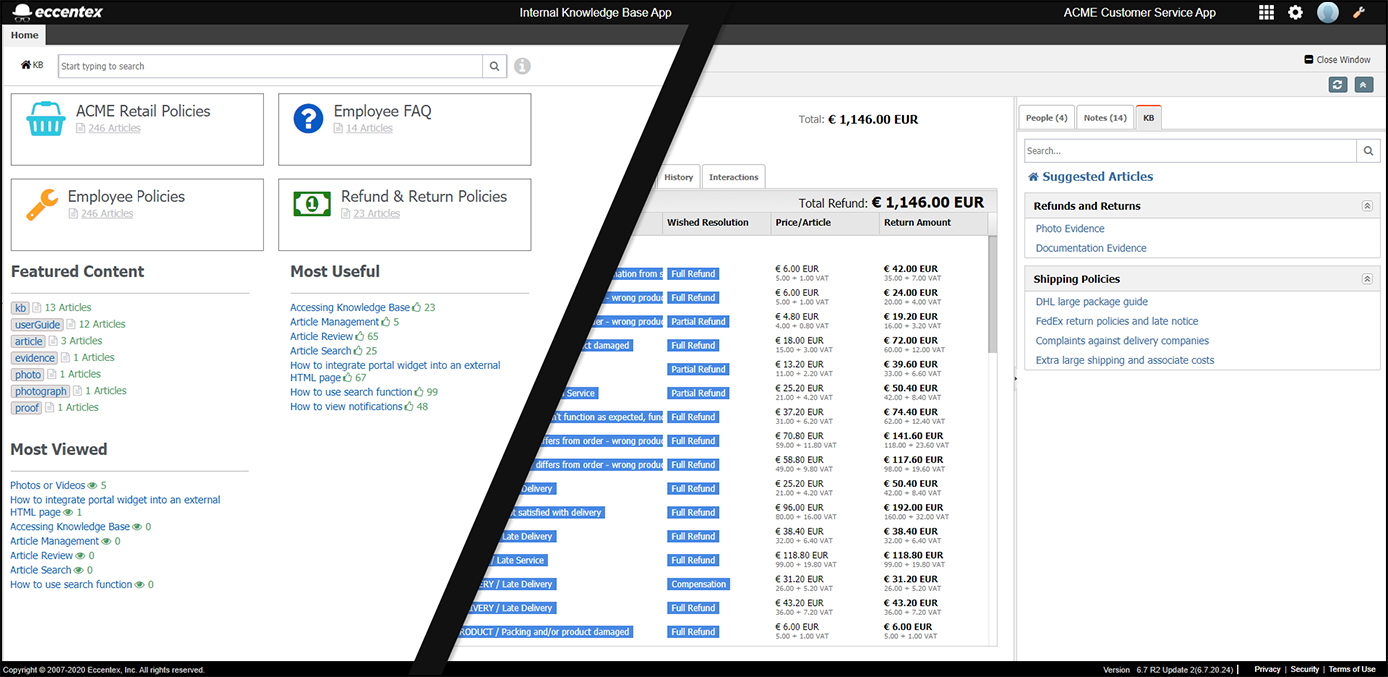The image size is (1388, 677).
Task: Open the DHL large package guide article
Action: [x=1091, y=302]
